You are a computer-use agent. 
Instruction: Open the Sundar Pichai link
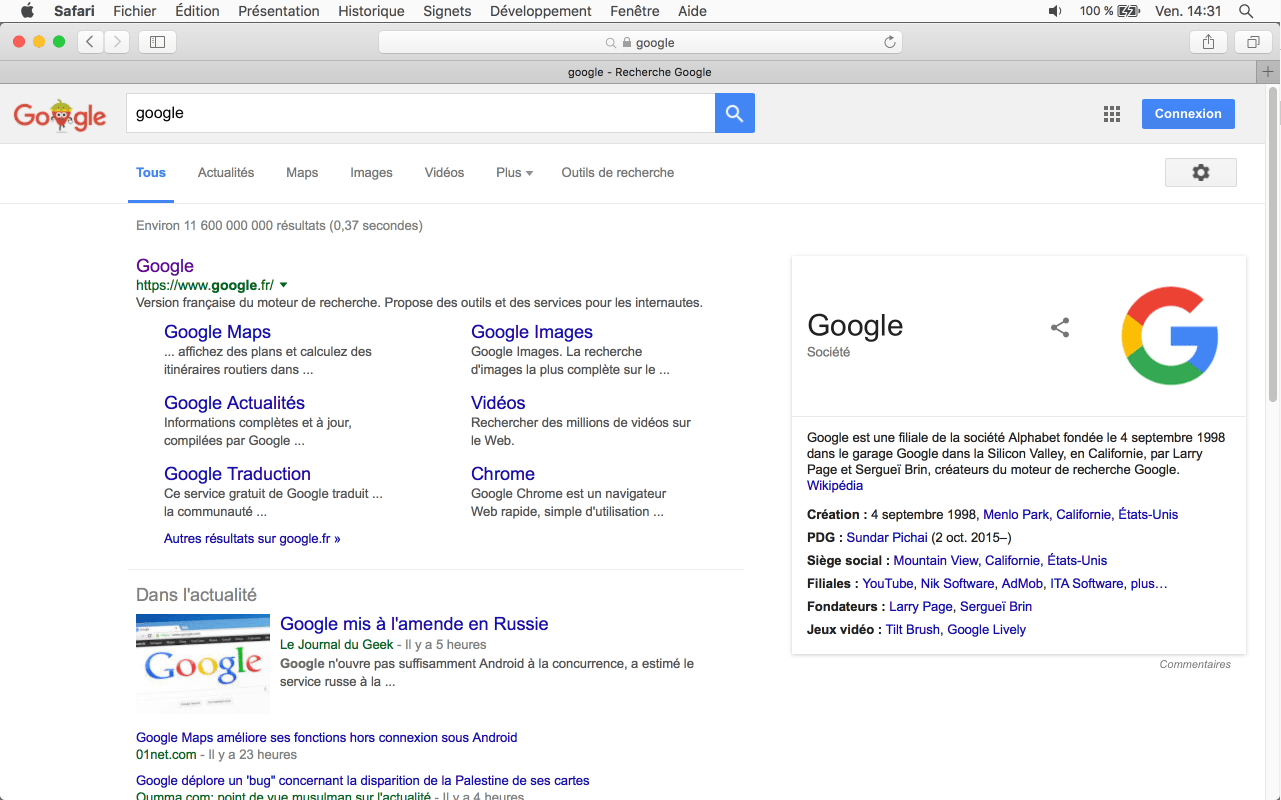tap(887, 537)
